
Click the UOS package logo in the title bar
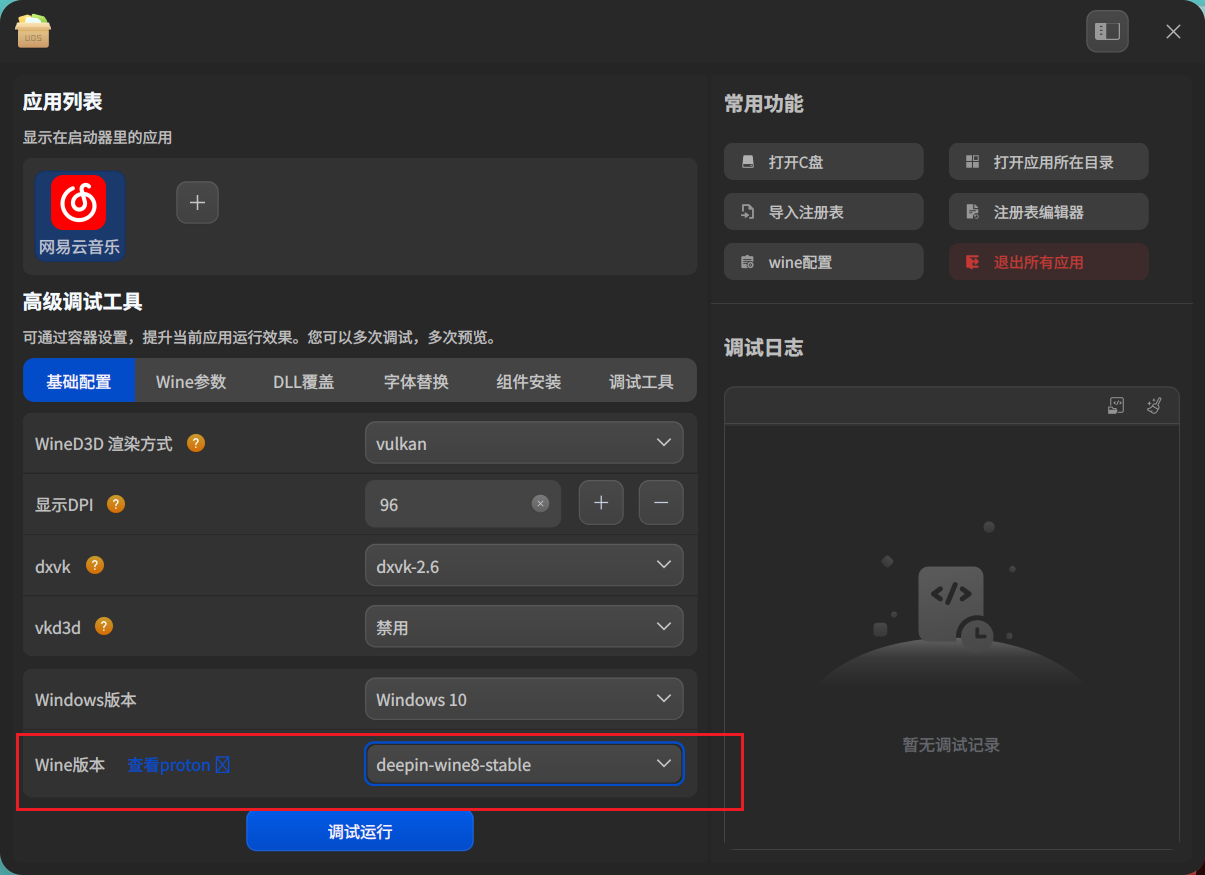[34, 31]
